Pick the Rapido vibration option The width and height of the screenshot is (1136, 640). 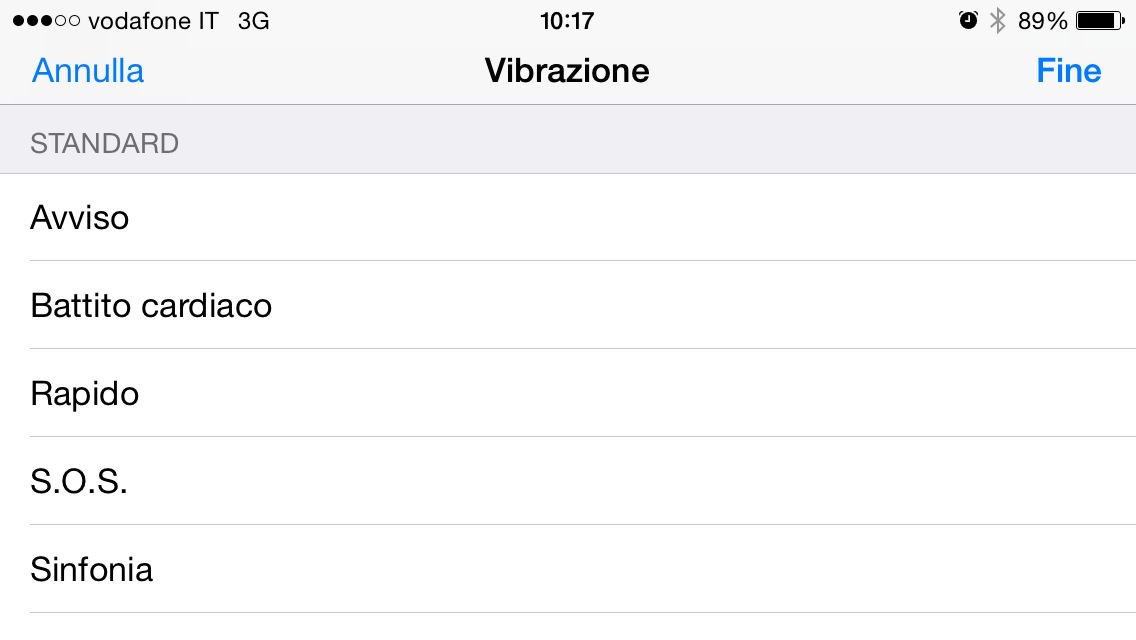568,393
